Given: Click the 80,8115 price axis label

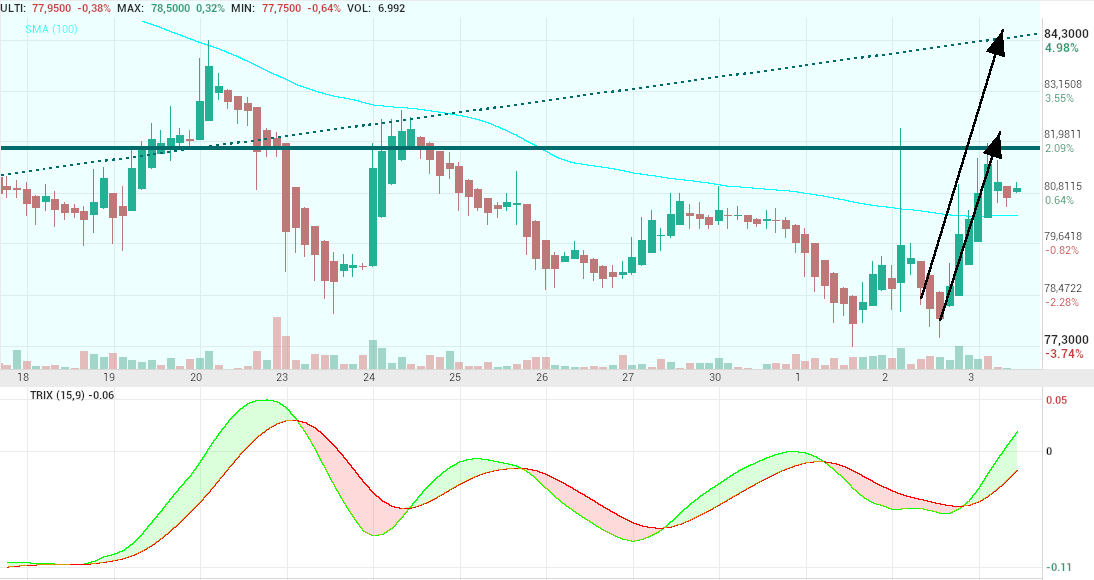Looking at the screenshot, I should click(1063, 186).
